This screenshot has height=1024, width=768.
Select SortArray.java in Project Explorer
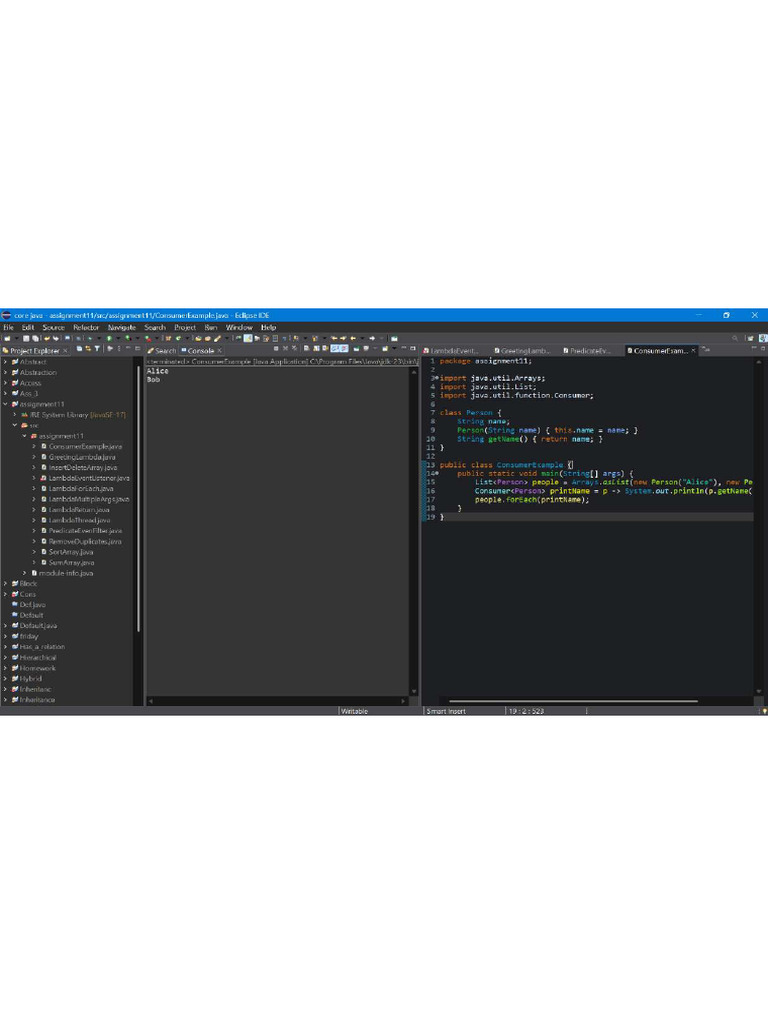click(71, 551)
